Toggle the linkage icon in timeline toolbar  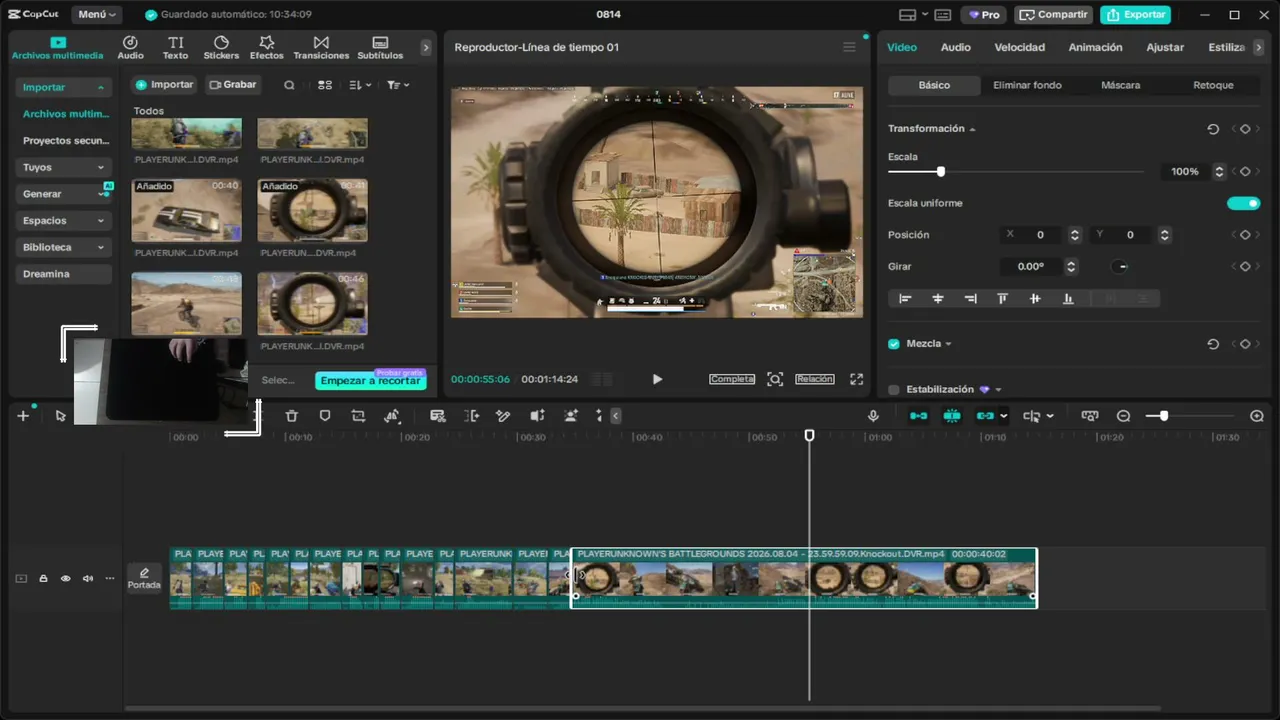[986, 416]
